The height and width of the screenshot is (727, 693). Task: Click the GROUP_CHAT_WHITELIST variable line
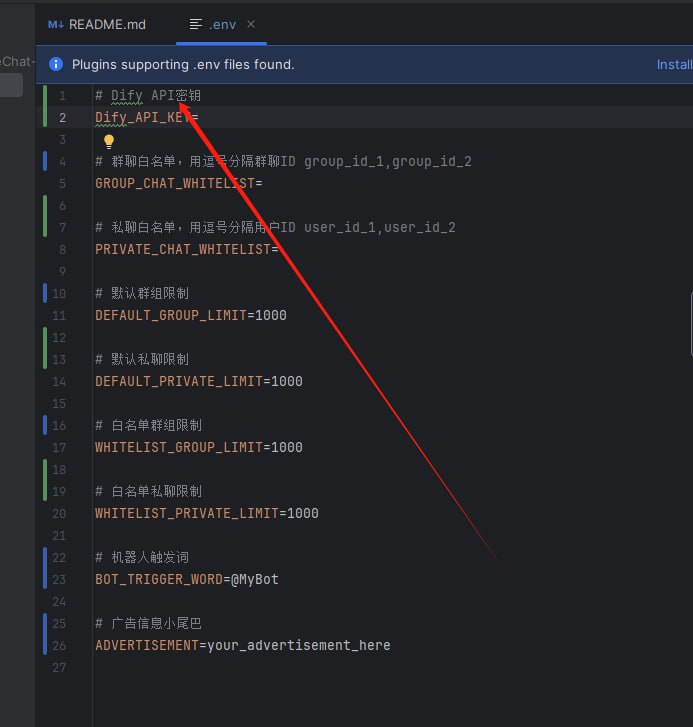click(178, 183)
